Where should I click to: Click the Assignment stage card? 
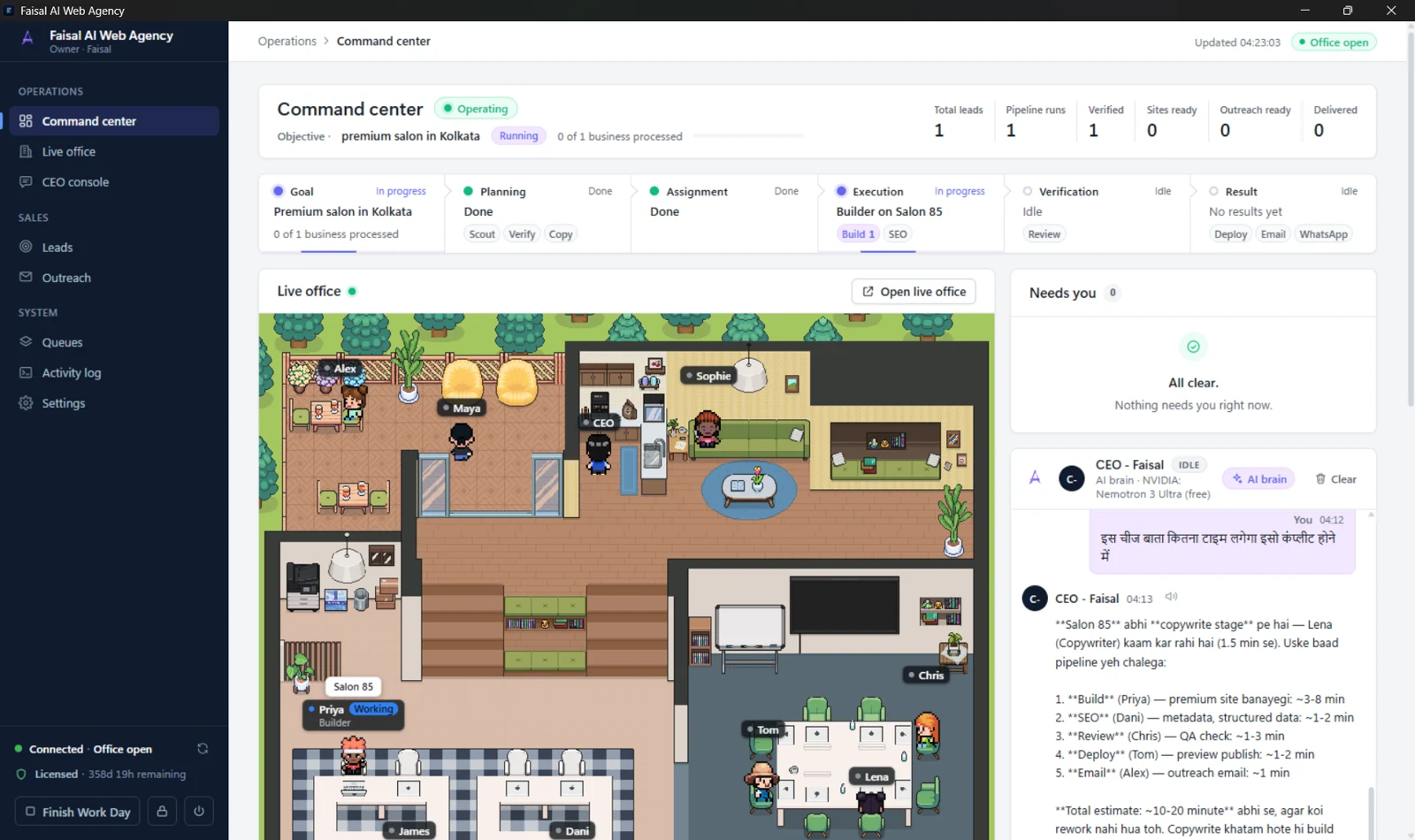(x=723, y=213)
